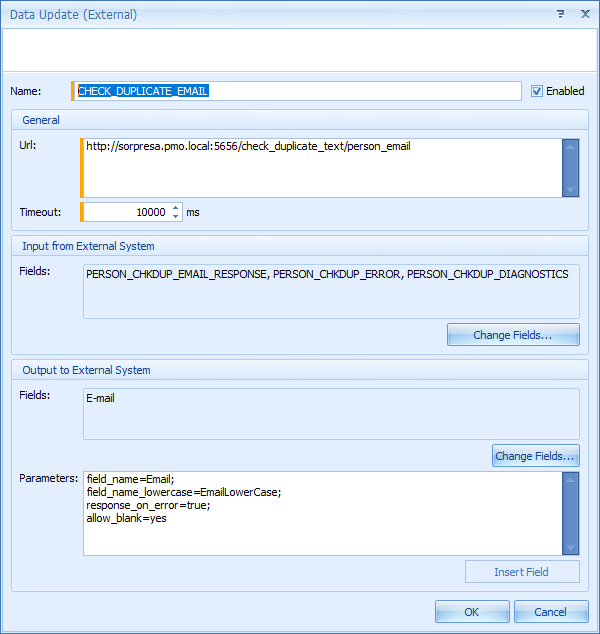This screenshot has height=634, width=600.
Task: Click the Url box scroll-down arrow
Action: pyautogui.click(x=570, y=189)
